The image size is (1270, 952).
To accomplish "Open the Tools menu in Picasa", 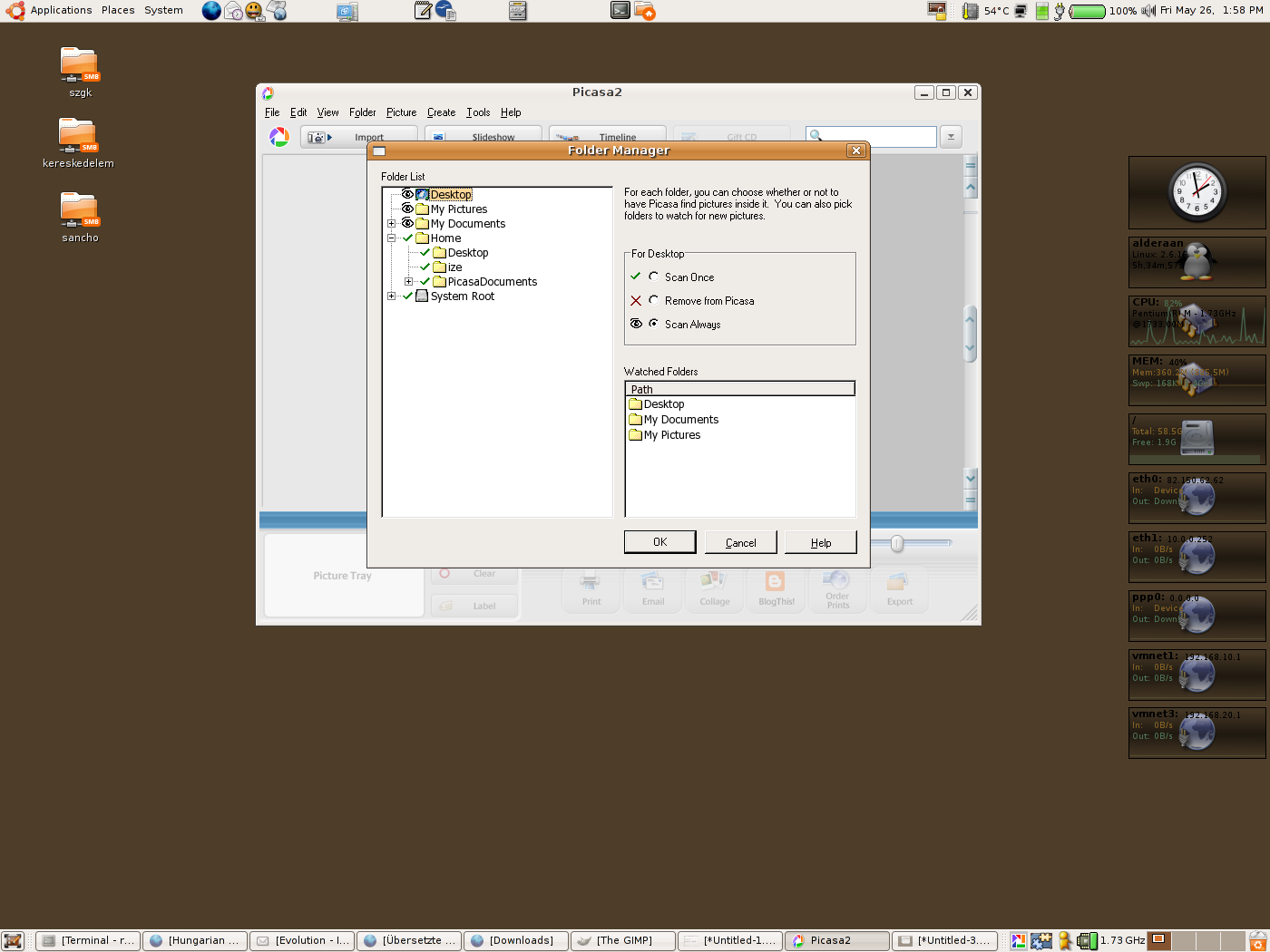I will [x=478, y=112].
